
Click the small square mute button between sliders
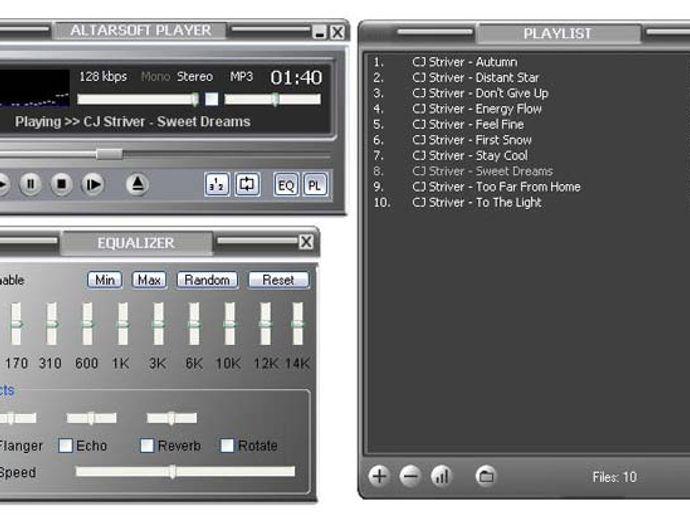(212, 99)
